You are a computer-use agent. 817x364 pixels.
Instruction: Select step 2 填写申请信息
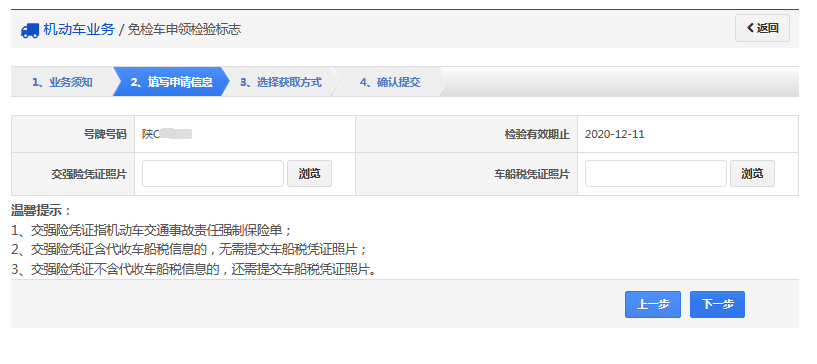click(x=171, y=82)
